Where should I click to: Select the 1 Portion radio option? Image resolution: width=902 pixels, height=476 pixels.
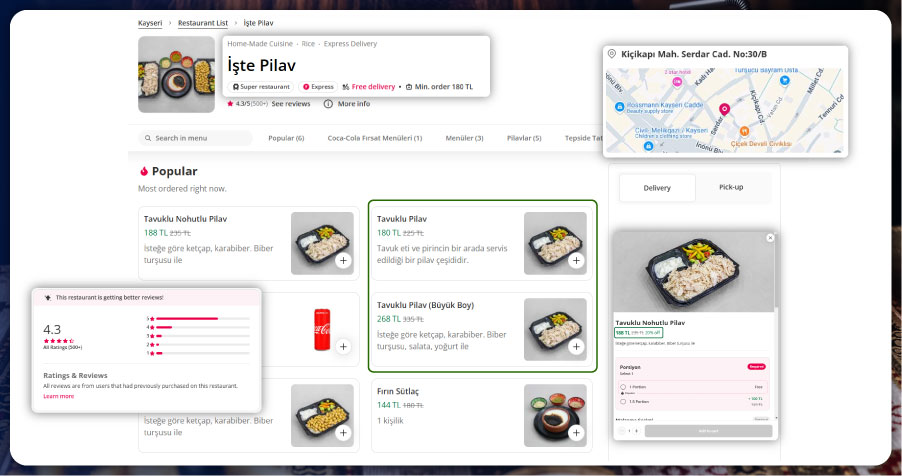tap(623, 387)
